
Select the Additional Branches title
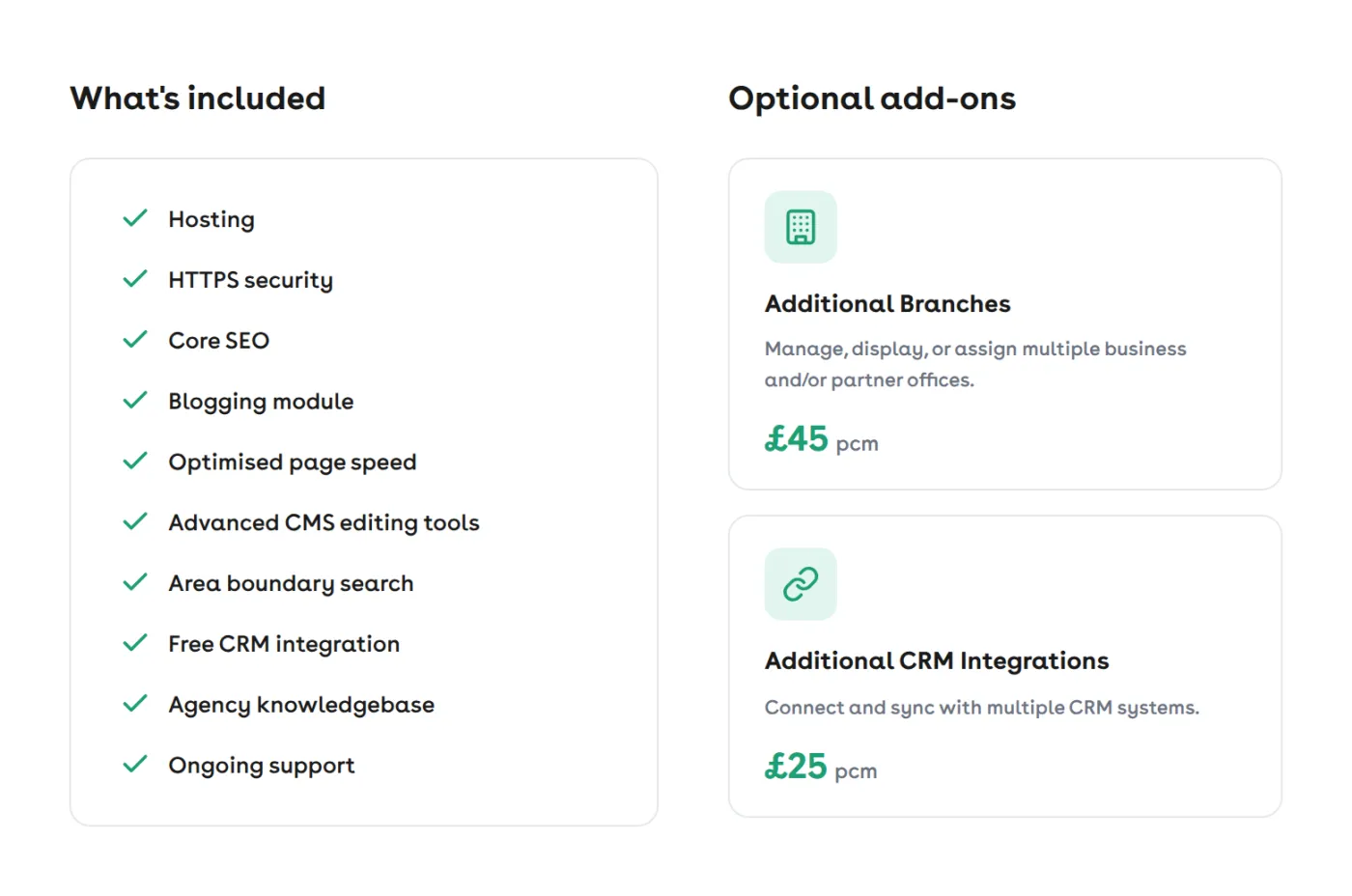tap(887, 304)
